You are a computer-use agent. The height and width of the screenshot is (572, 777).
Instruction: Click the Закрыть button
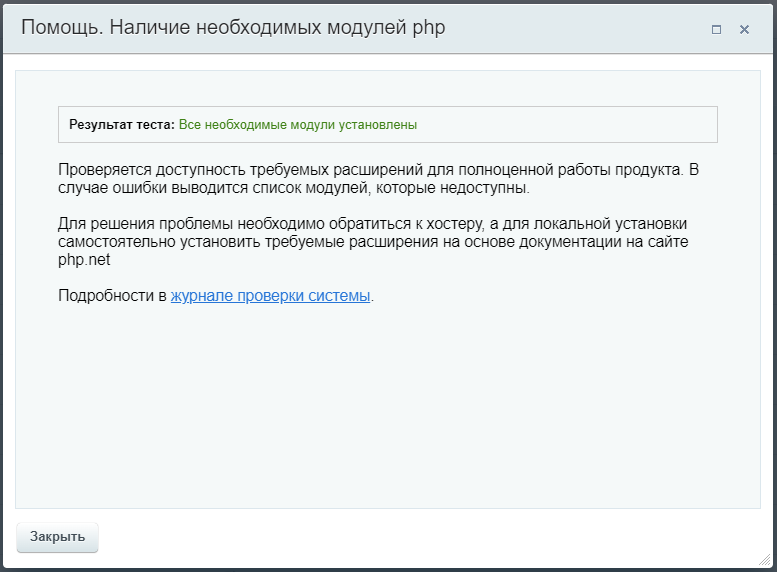click(x=57, y=537)
